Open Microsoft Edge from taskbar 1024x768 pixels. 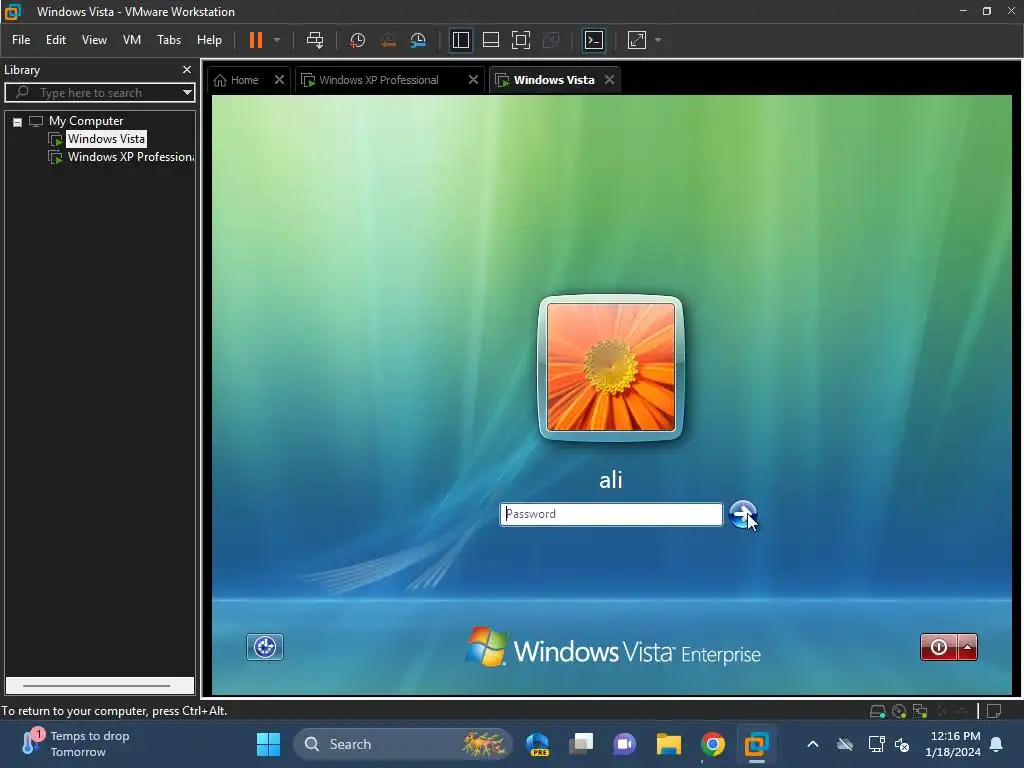(537, 744)
